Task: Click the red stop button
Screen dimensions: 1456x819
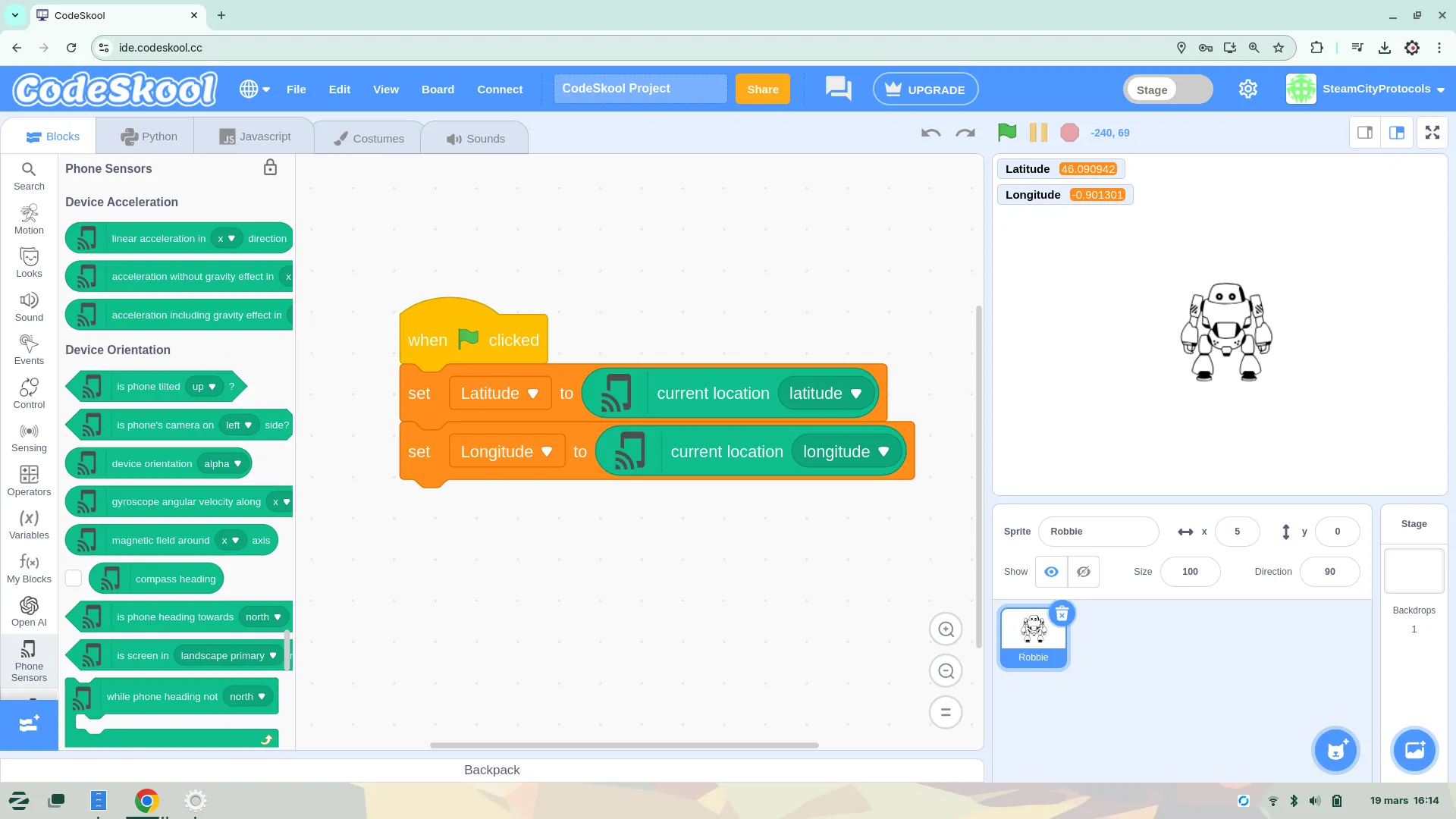Action: tap(1069, 133)
